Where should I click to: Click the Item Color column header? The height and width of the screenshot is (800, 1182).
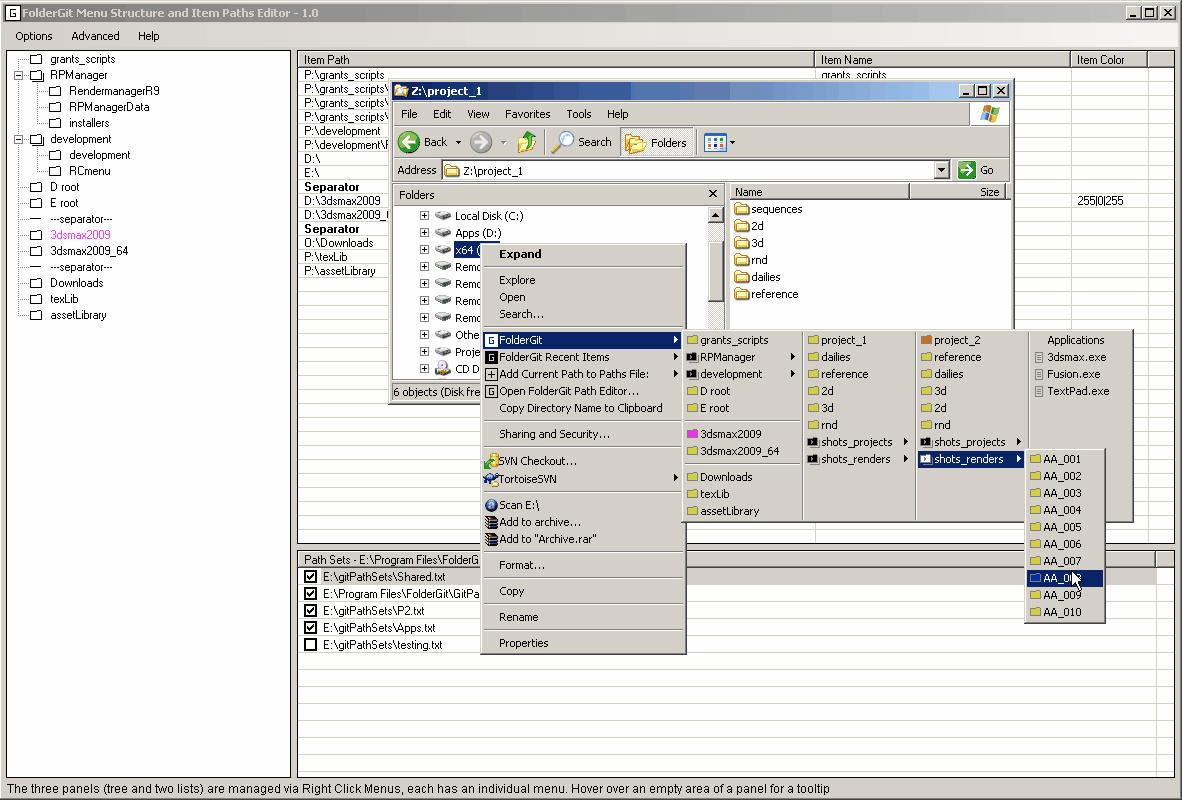(x=1109, y=60)
